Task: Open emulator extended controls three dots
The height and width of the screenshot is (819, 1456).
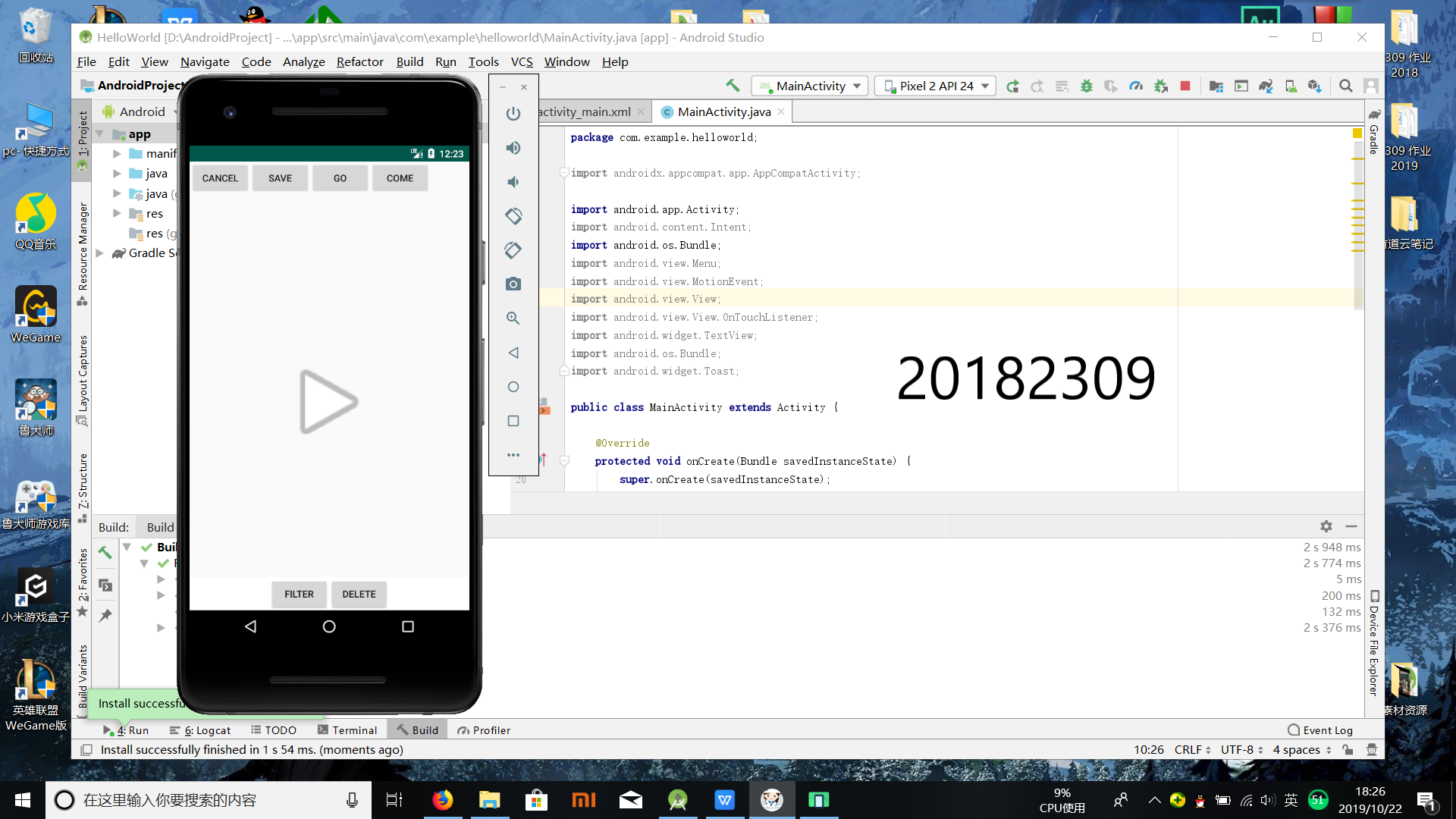Action: (513, 455)
